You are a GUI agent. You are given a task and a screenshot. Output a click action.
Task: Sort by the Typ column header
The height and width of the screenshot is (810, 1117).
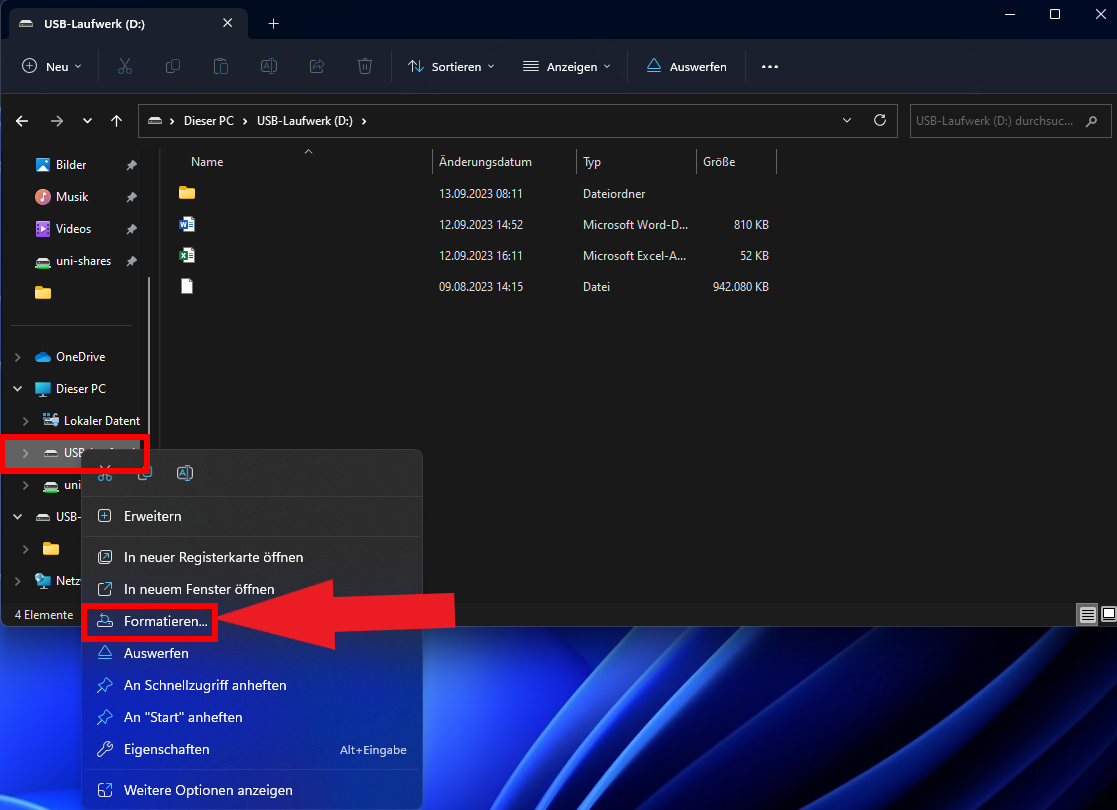(x=592, y=162)
